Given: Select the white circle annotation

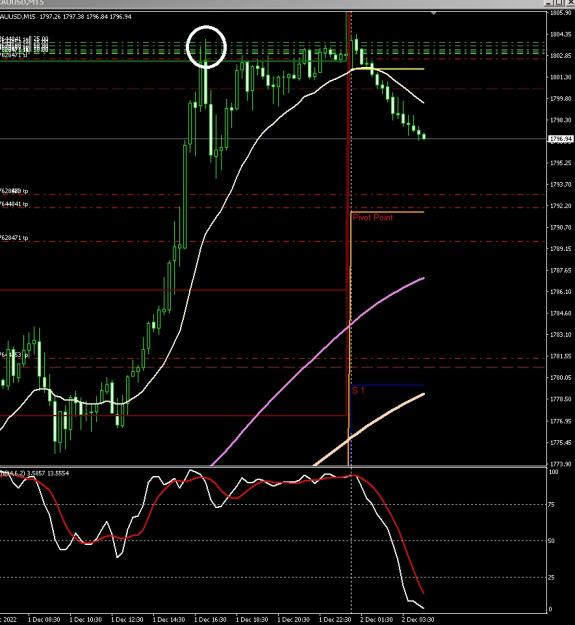Looking at the screenshot, I should tap(206, 47).
